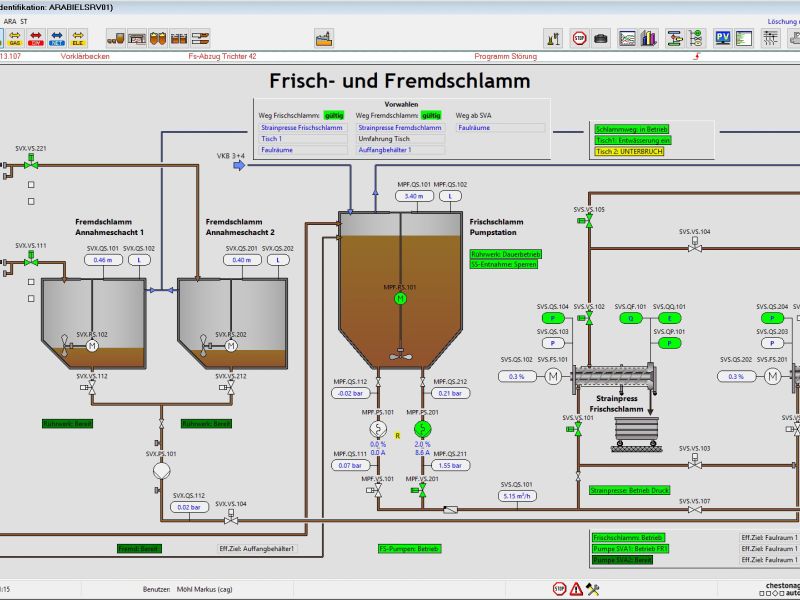Image resolution: width=800 pixels, height=600 pixels.
Task: Click the STOP sign toolbar icon
Action: pos(579,38)
